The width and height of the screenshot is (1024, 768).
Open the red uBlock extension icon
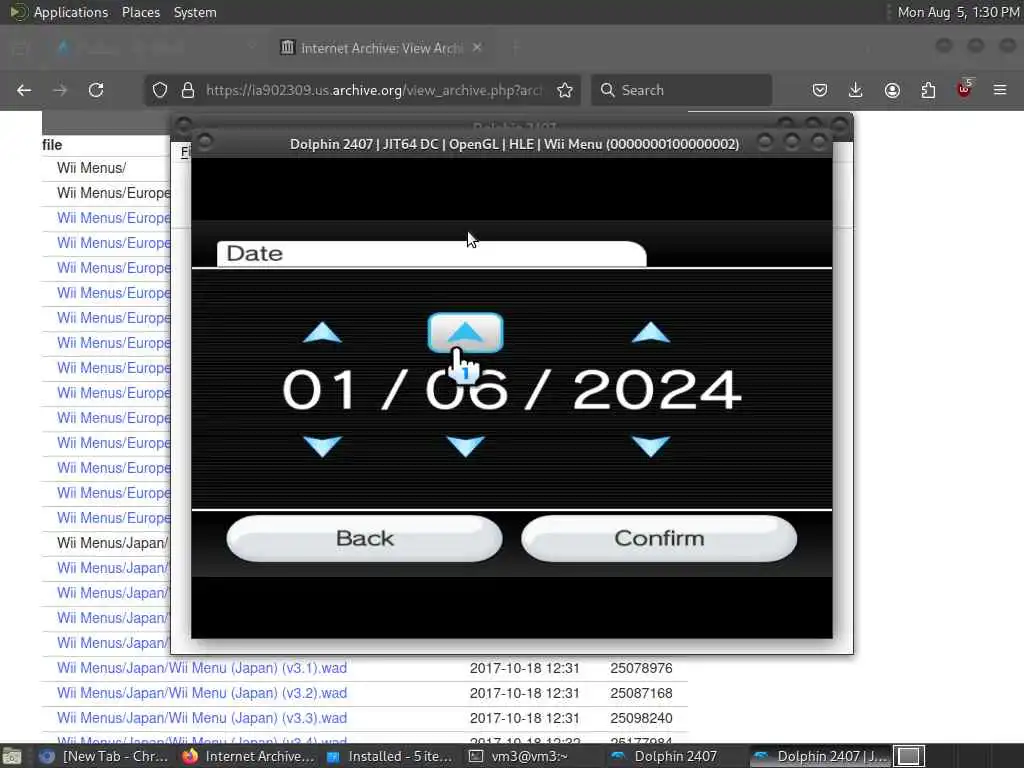coord(964,89)
